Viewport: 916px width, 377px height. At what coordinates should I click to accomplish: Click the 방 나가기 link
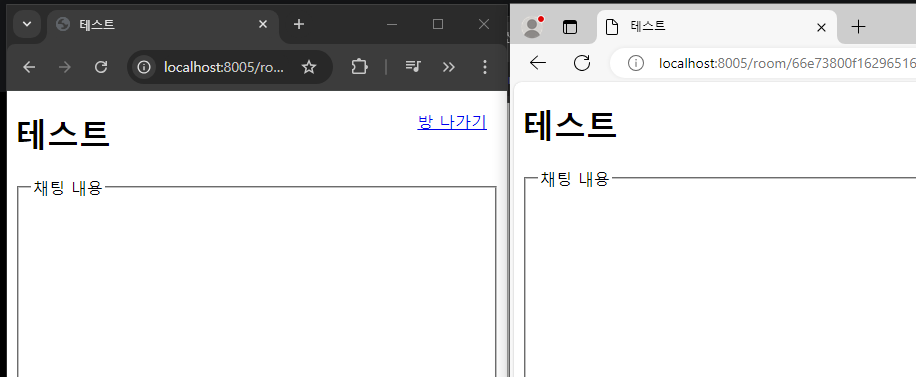(x=452, y=122)
